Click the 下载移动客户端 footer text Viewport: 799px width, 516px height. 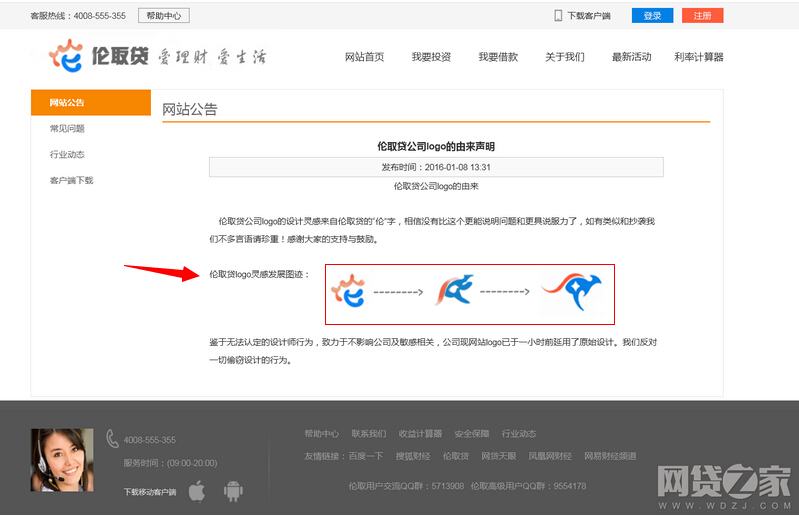[x=149, y=492]
